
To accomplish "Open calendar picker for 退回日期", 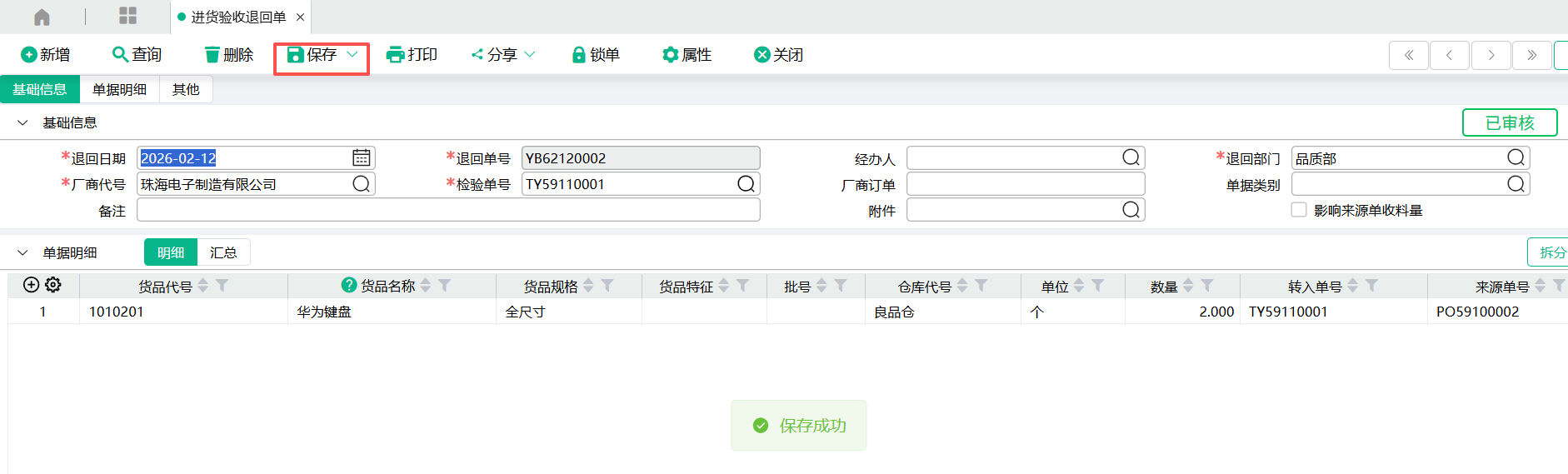I will pos(361,158).
